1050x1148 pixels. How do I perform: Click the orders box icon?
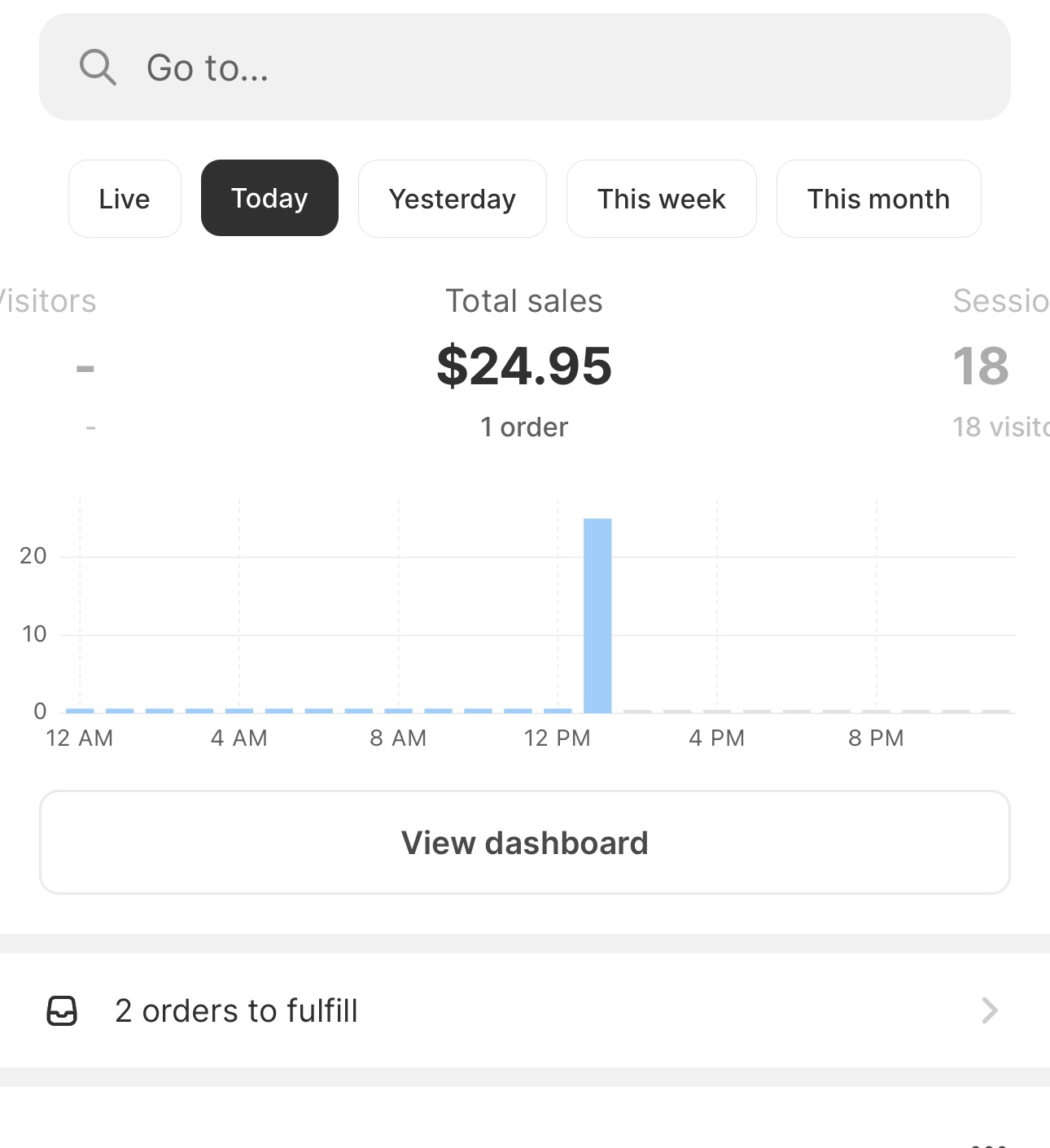click(61, 1010)
